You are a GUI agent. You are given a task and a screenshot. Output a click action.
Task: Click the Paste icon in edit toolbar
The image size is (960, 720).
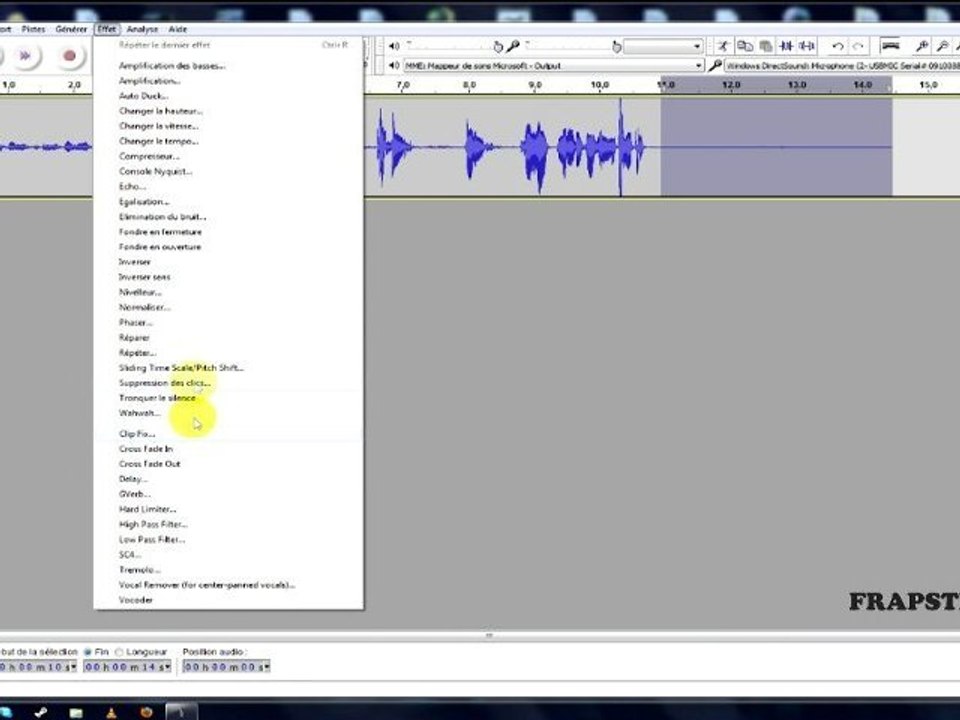pyautogui.click(x=765, y=46)
